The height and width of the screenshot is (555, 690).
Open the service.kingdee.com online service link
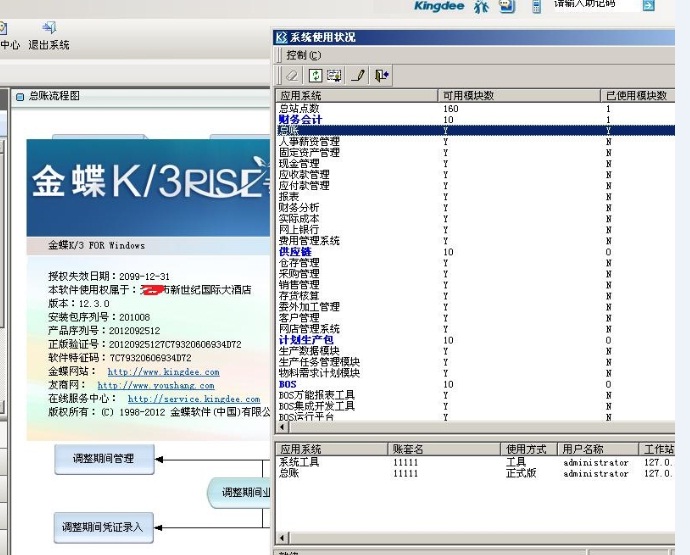[193, 399]
